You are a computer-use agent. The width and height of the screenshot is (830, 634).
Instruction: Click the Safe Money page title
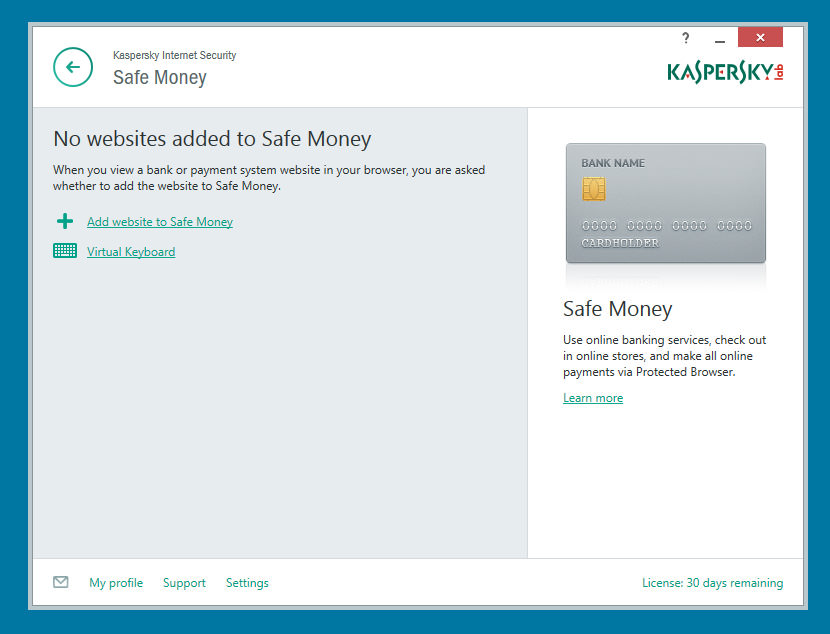pos(160,77)
